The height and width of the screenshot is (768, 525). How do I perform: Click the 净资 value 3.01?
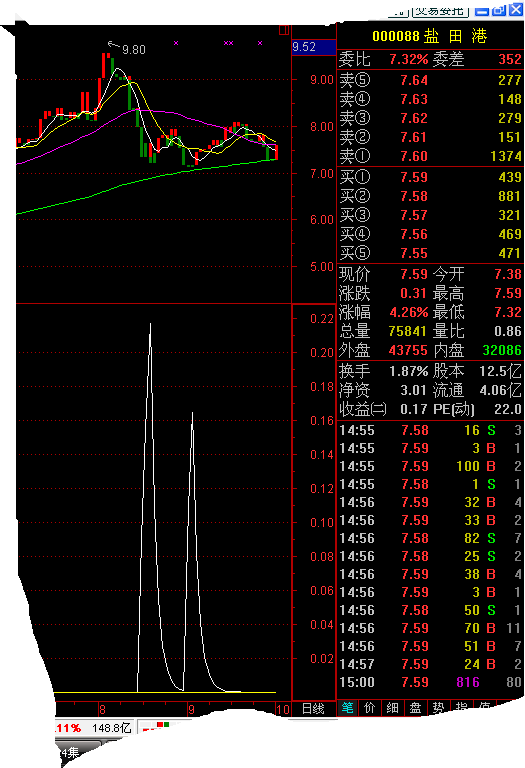(x=414, y=390)
